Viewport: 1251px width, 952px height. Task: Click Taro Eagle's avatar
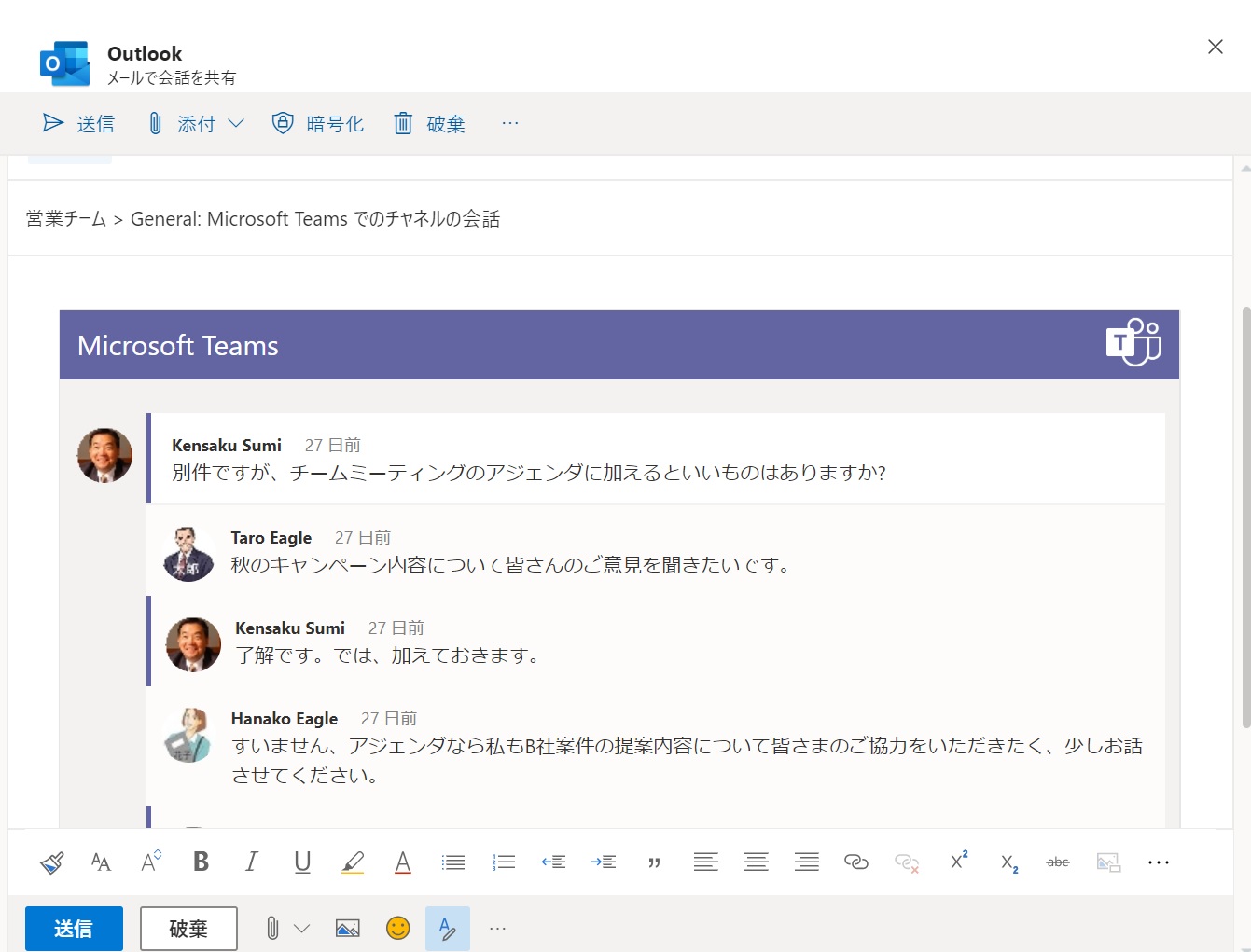click(189, 554)
